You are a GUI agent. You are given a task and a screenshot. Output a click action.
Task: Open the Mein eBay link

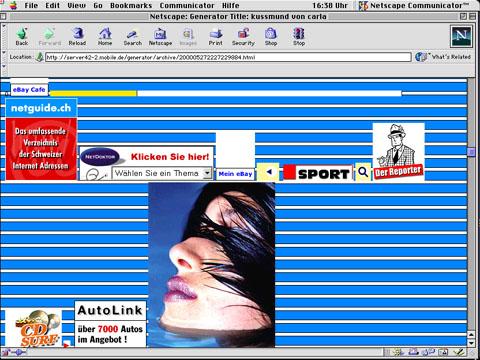pyautogui.click(x=235, y=174)
